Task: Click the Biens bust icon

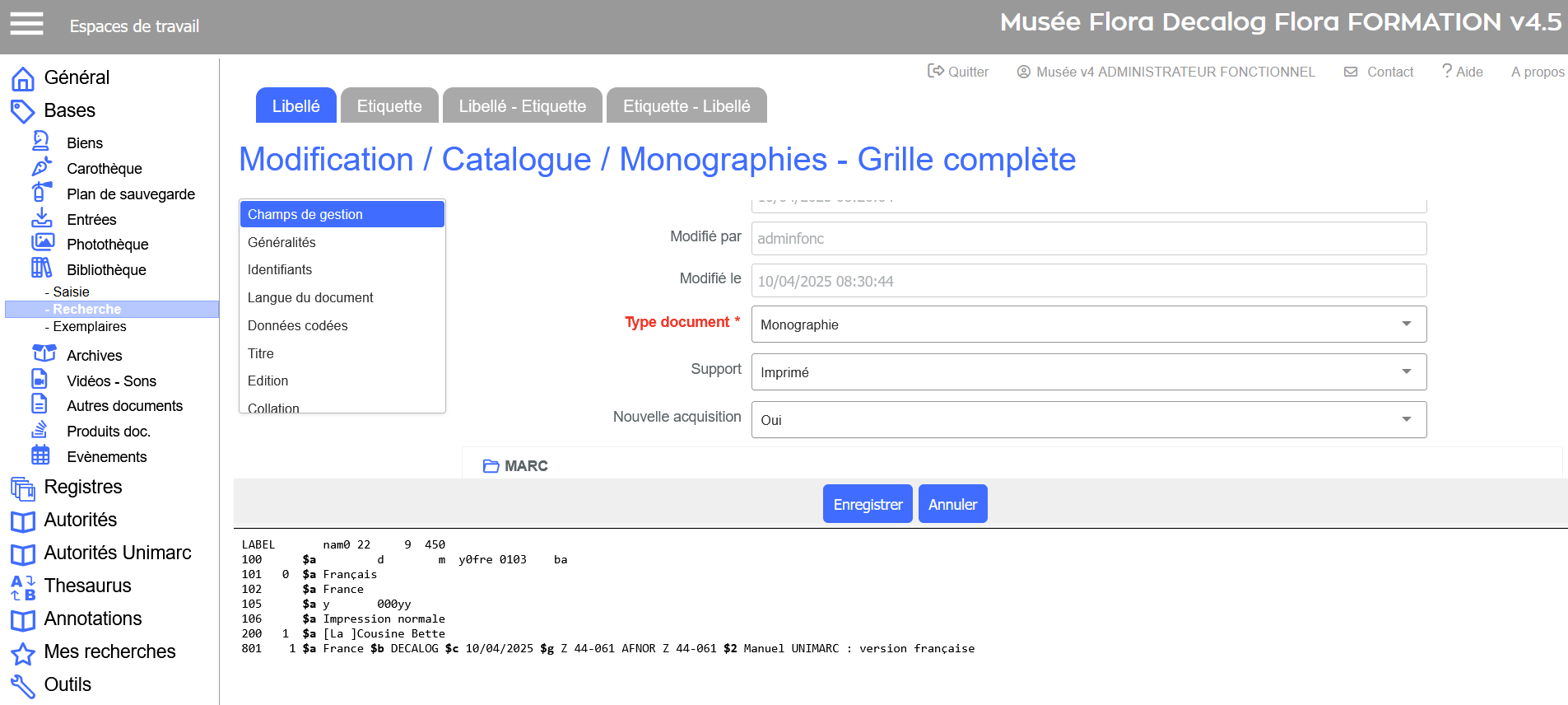Action: coord(41,142)
